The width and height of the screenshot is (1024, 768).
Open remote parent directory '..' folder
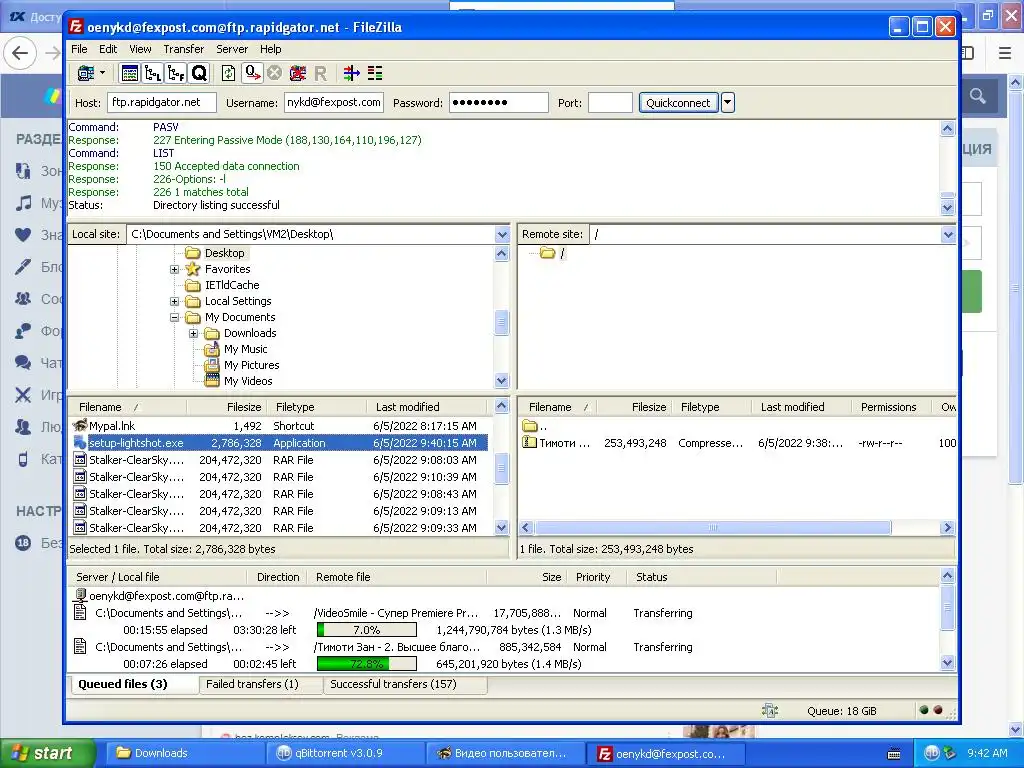click(535, 426)
